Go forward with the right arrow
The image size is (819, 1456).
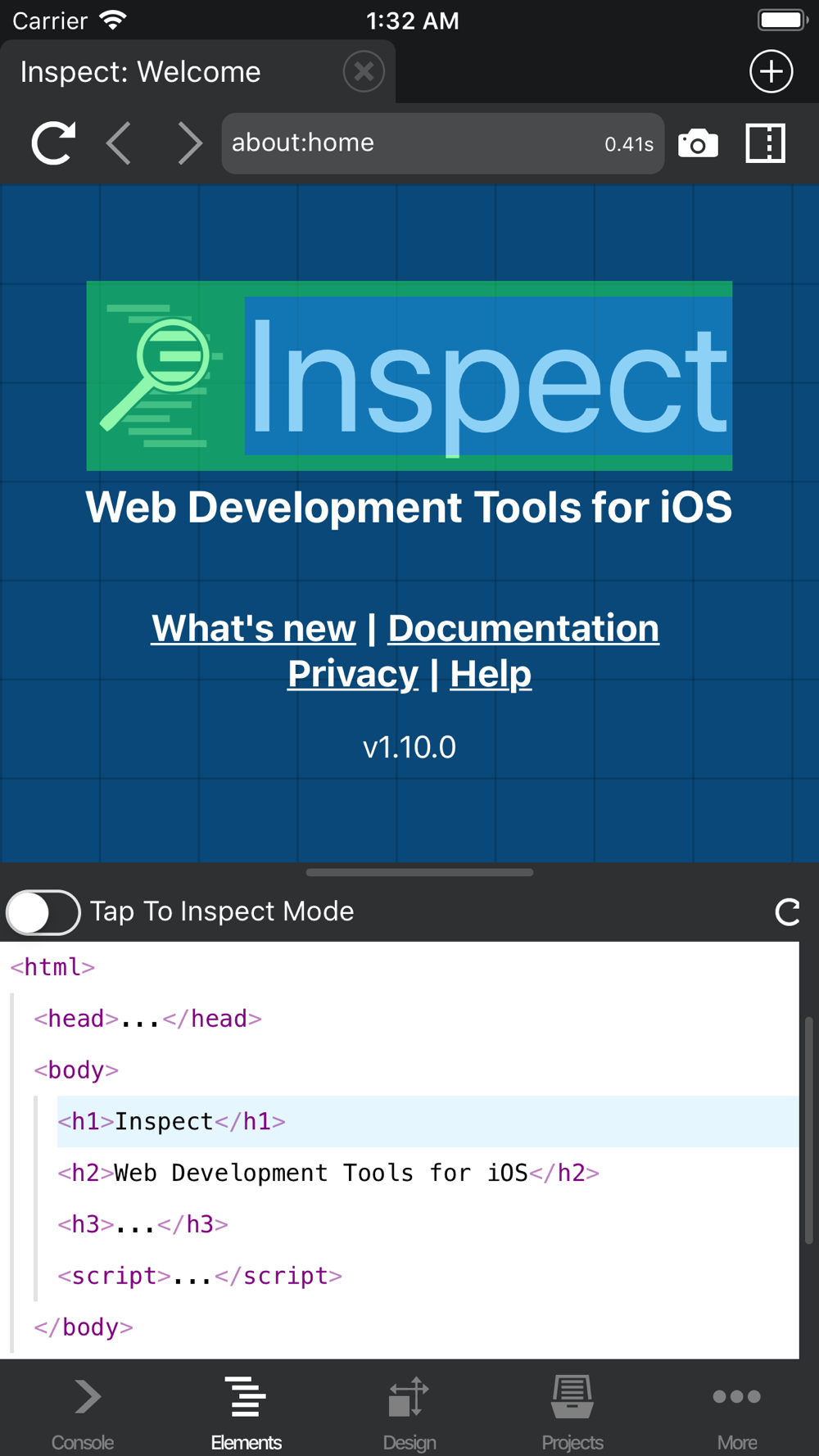click(x=189, y=143)
